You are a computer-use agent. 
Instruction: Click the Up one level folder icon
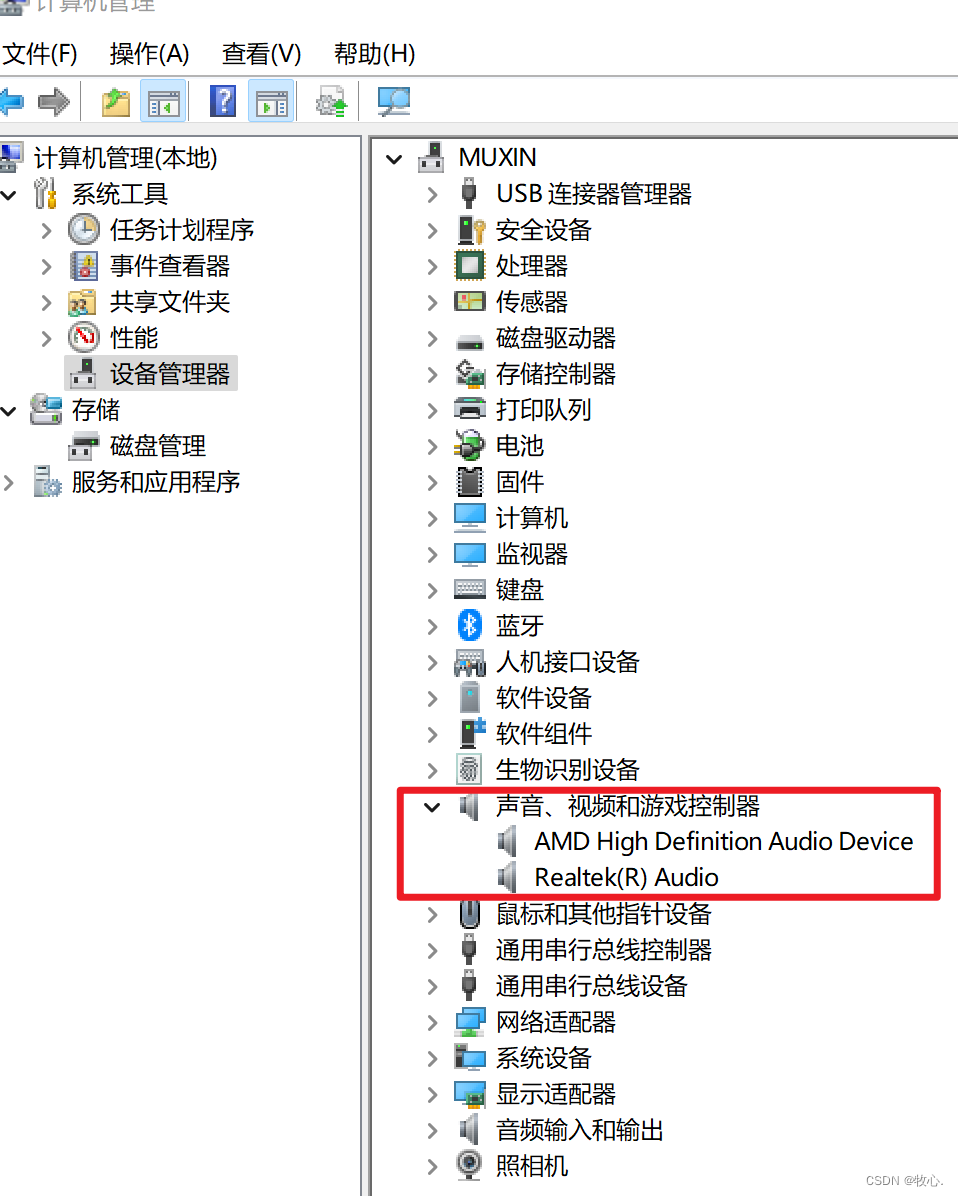pyautogui.click(x=116, y=101)
